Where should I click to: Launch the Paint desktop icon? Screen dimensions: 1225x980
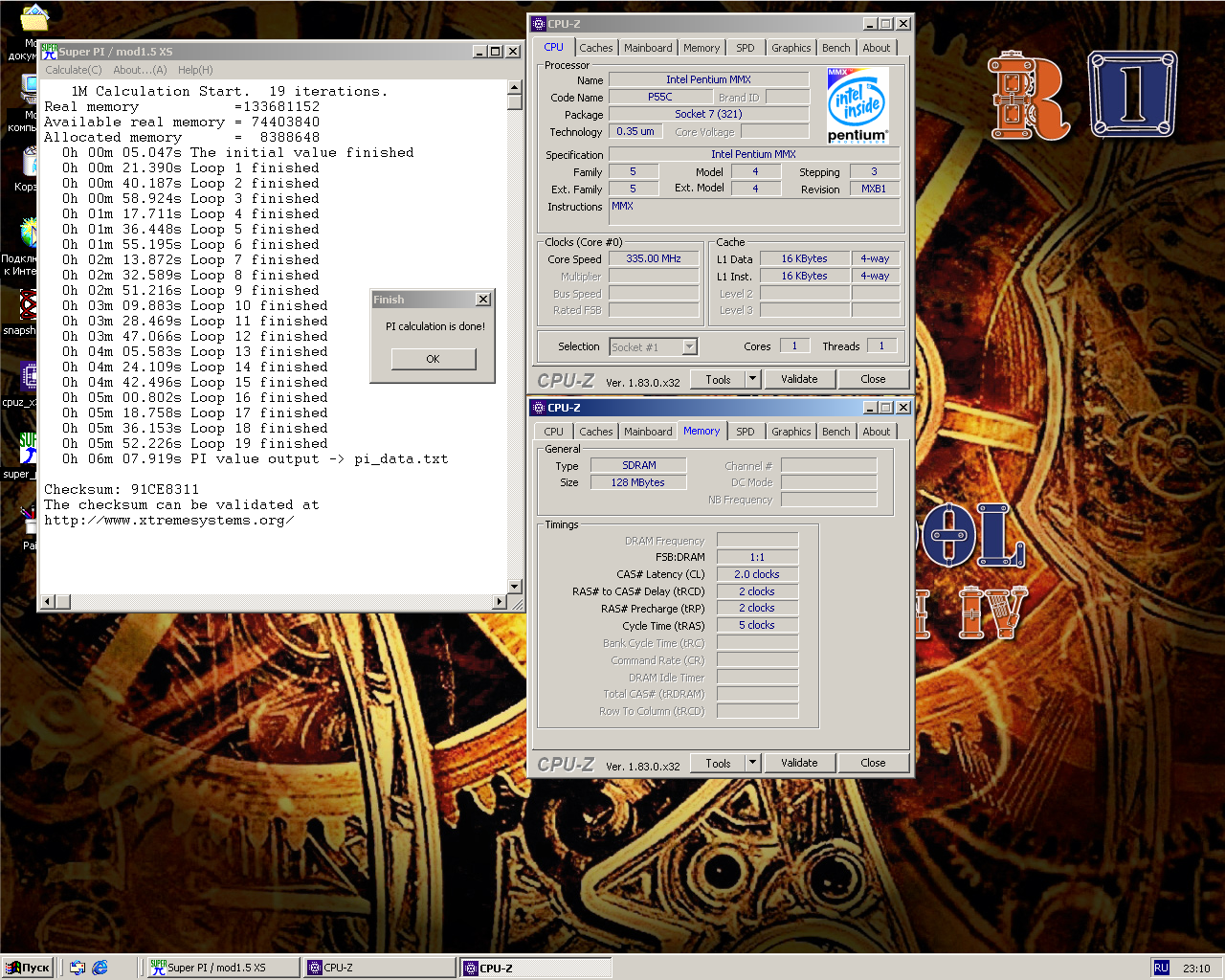point(31,520)
